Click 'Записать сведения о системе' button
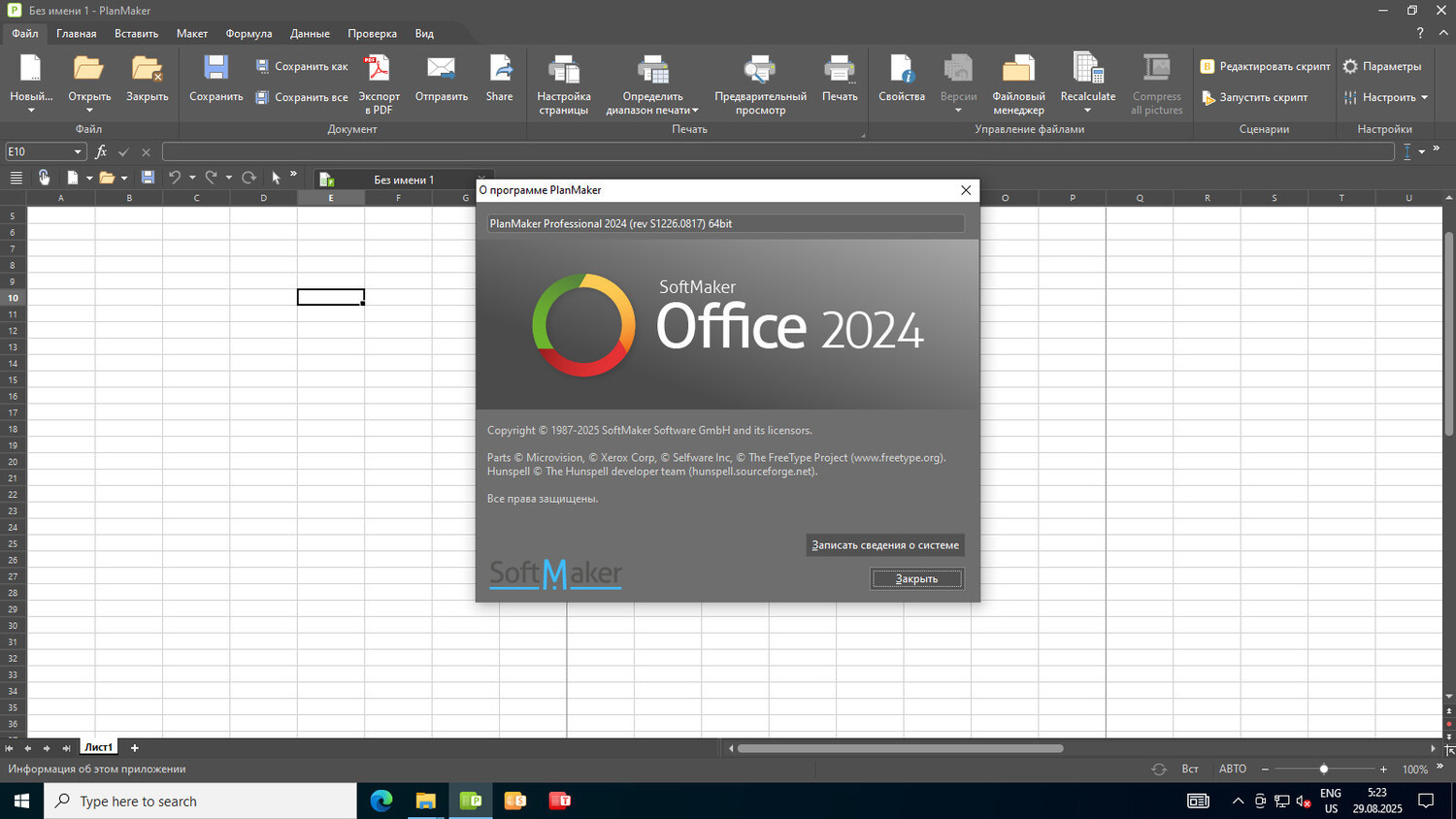 [x=884, y=545]
